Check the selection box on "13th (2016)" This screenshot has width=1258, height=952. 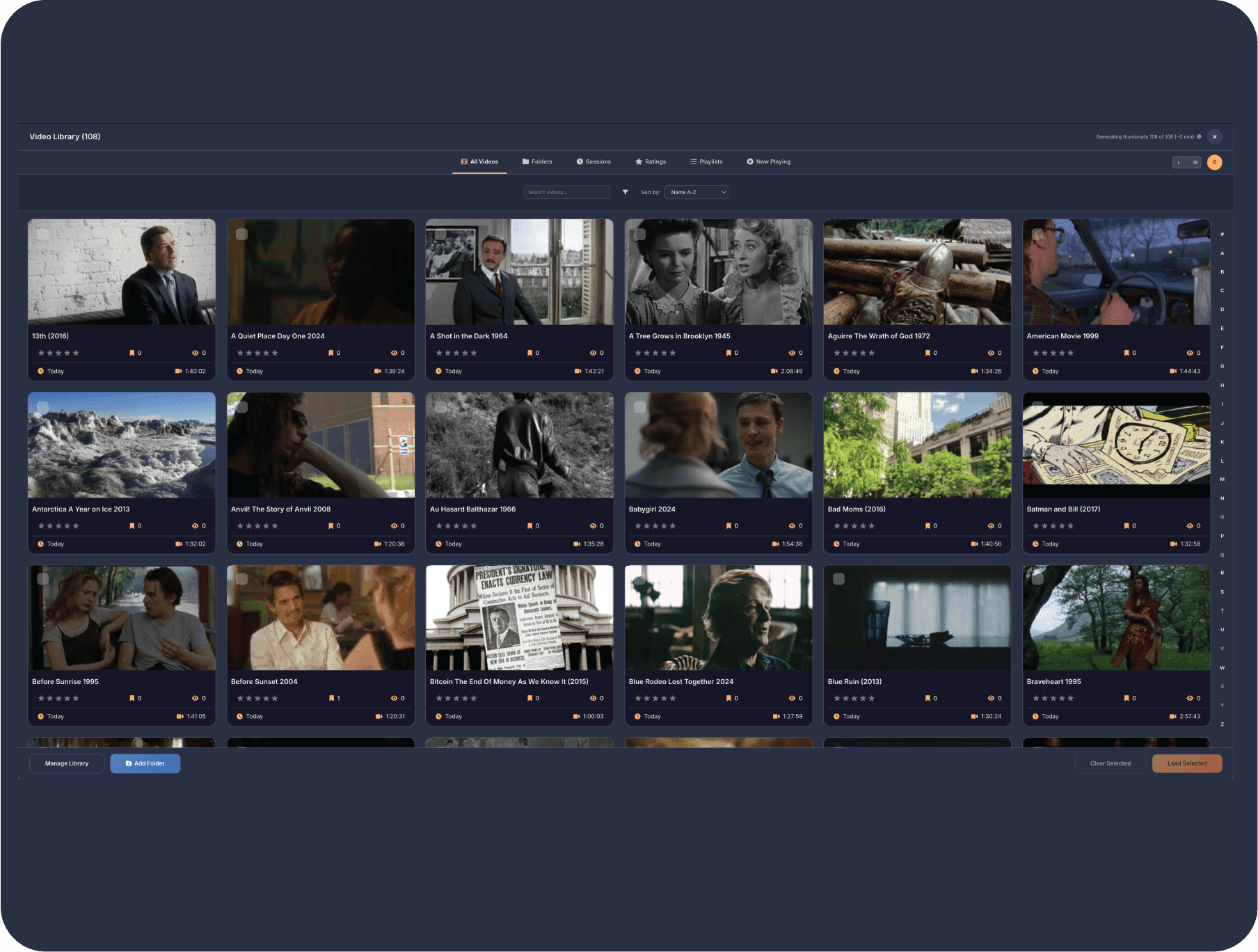[43, 235]
